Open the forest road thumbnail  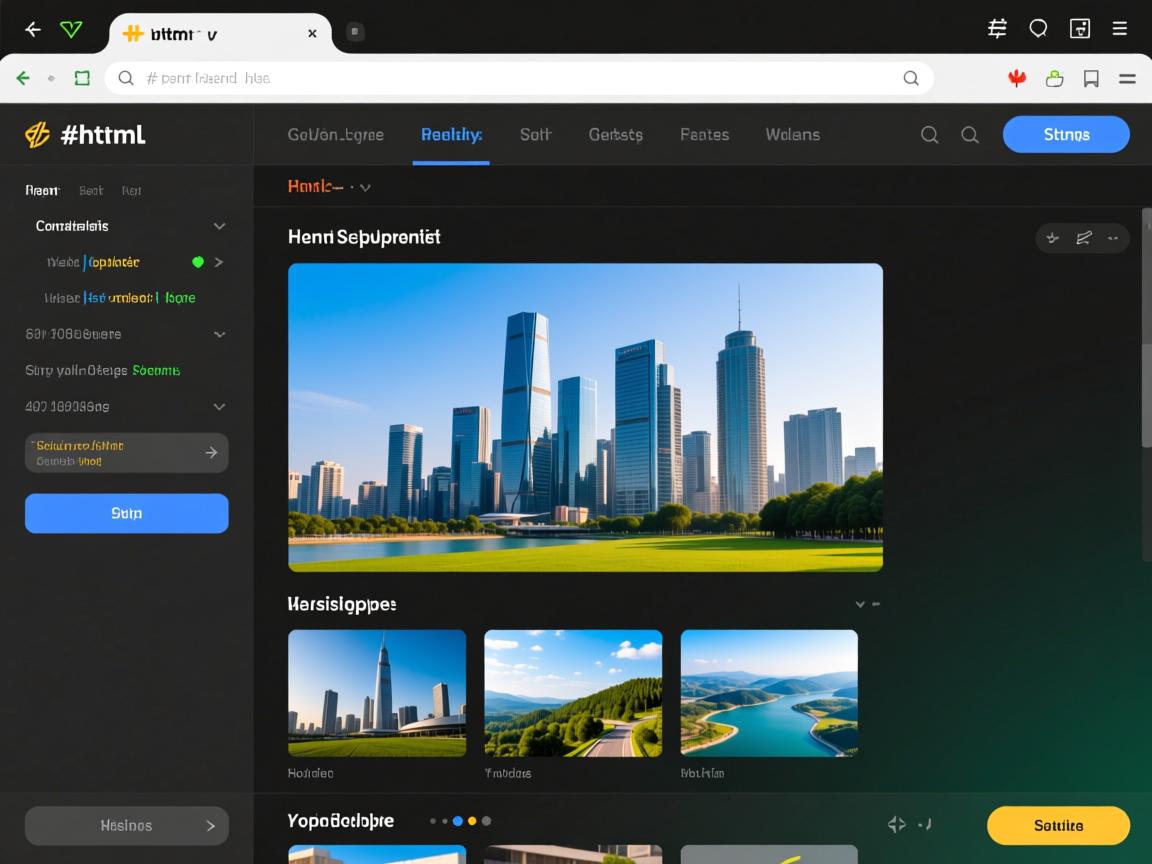tap(573, 693)
